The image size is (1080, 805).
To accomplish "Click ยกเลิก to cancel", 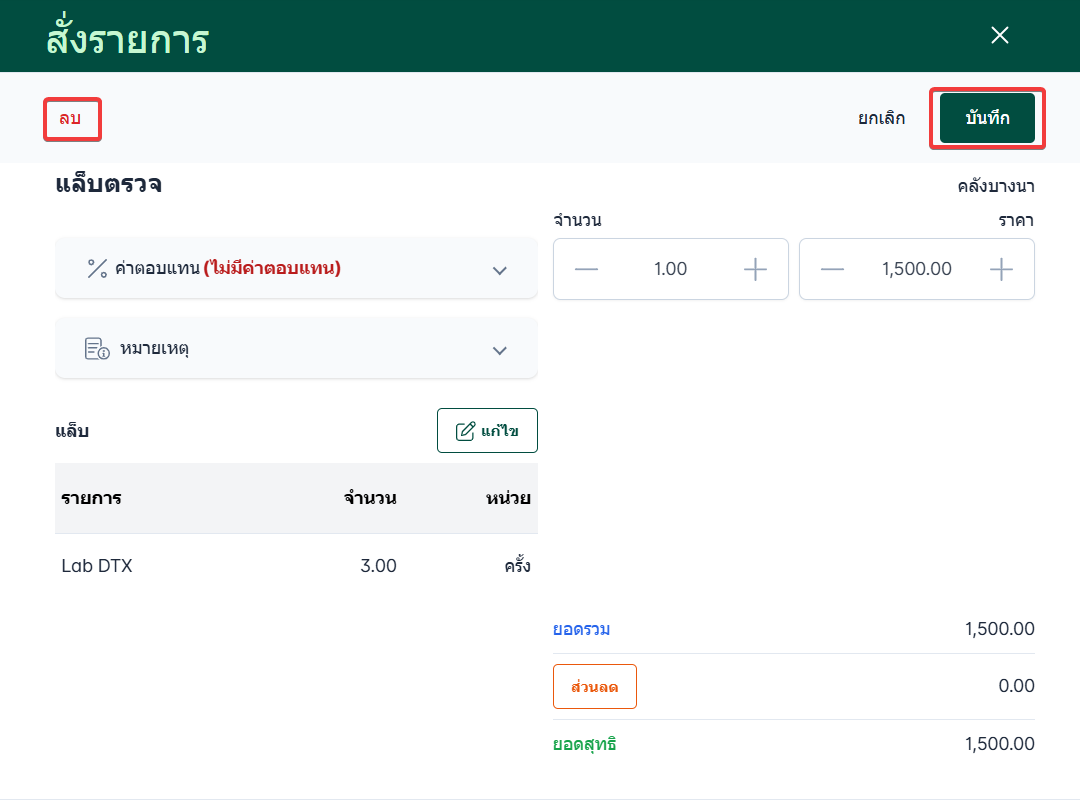I will coord(881,118).
